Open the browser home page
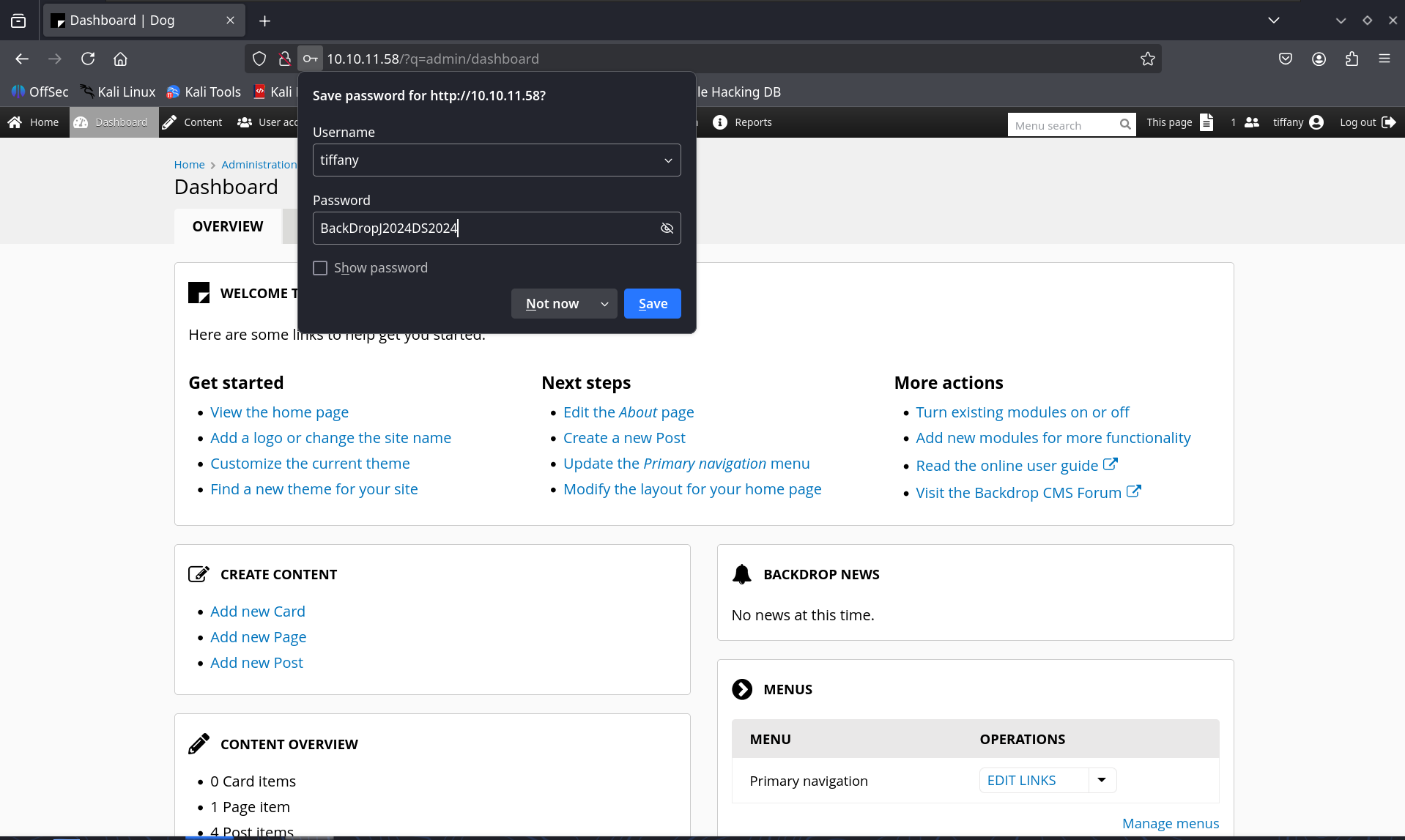1405x840 pixels. 120,59
